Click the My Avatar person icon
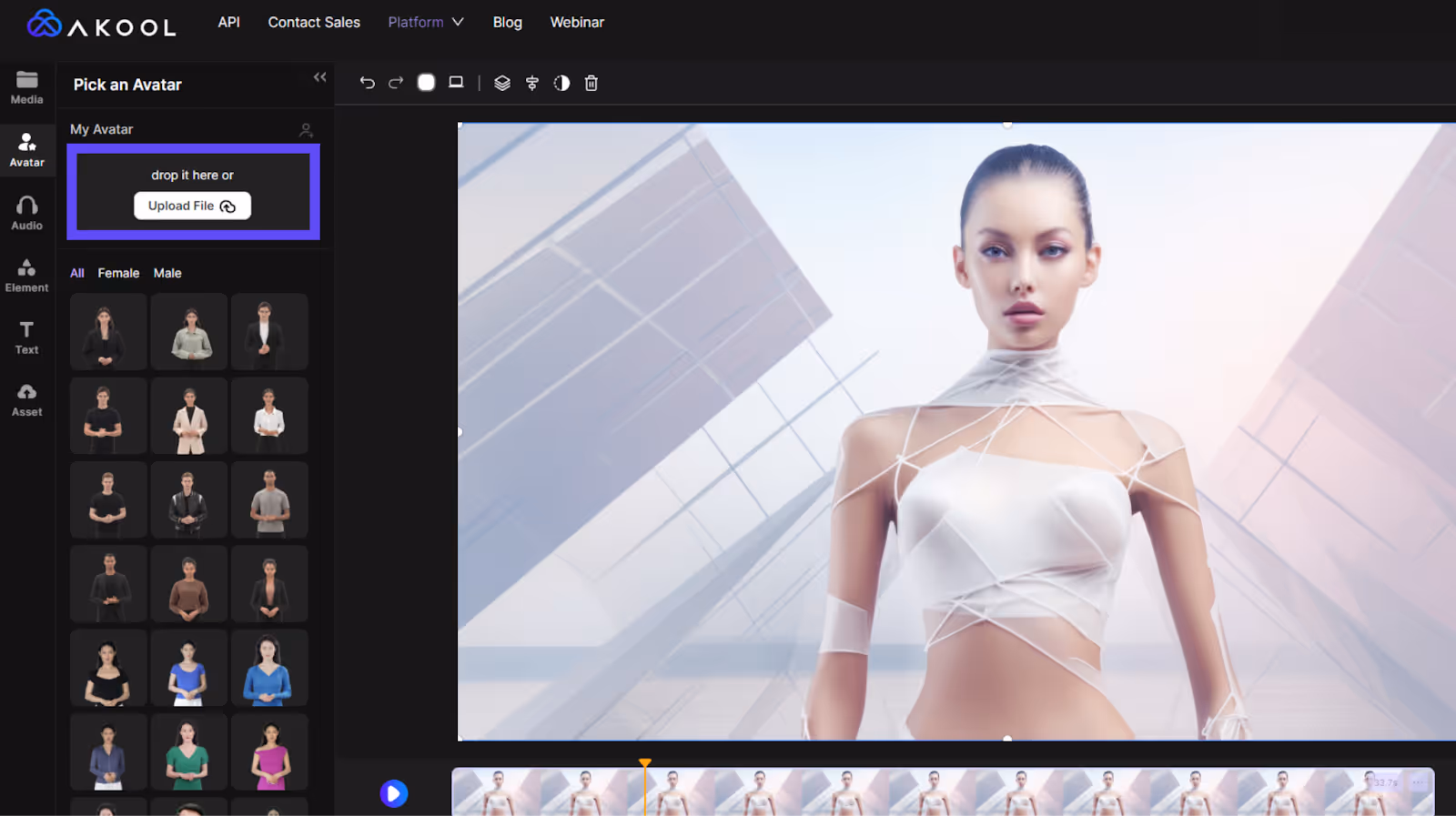This screenshot has width=1456, height=816. 307,130
